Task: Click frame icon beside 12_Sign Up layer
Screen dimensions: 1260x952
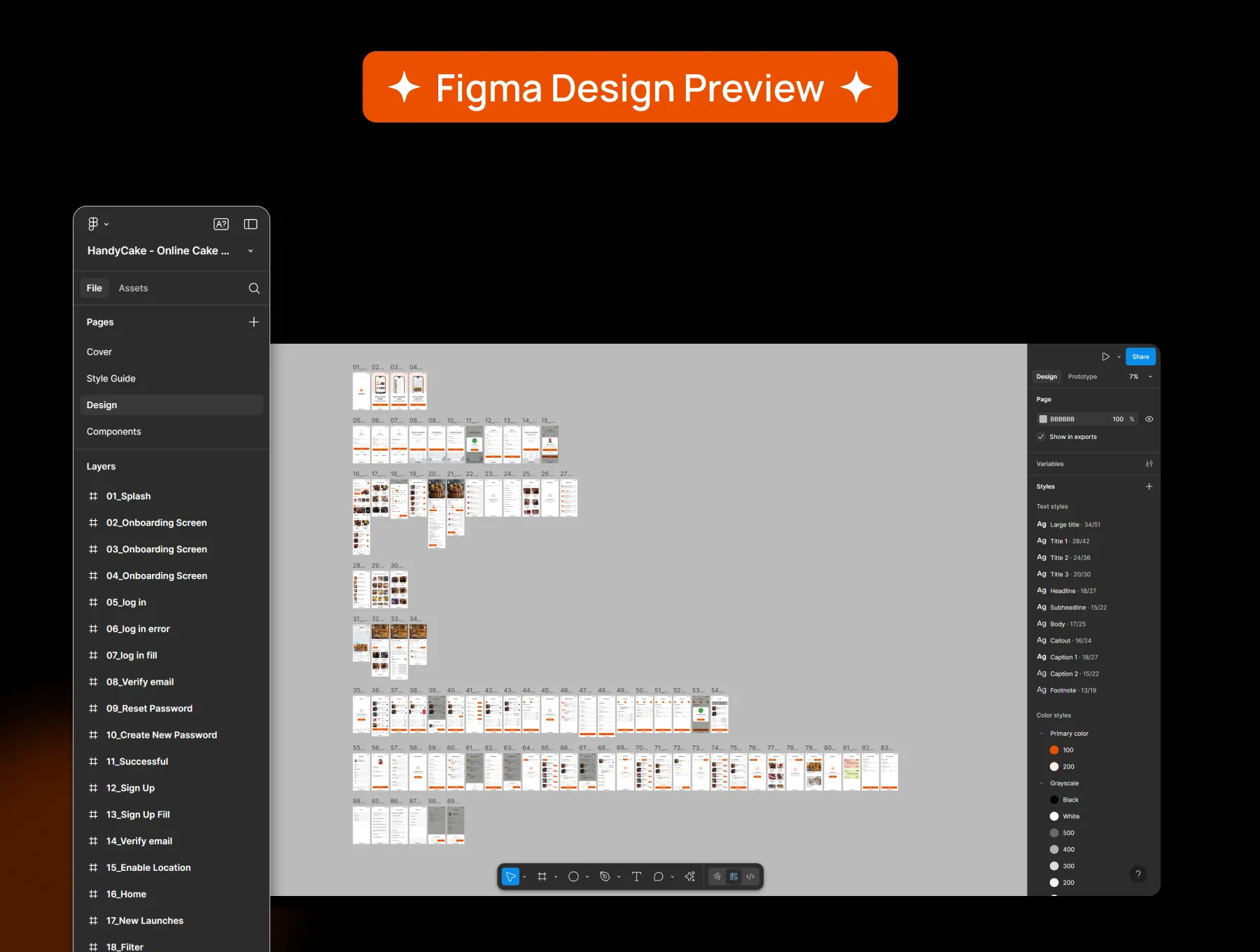Action: tap(93, 788)
